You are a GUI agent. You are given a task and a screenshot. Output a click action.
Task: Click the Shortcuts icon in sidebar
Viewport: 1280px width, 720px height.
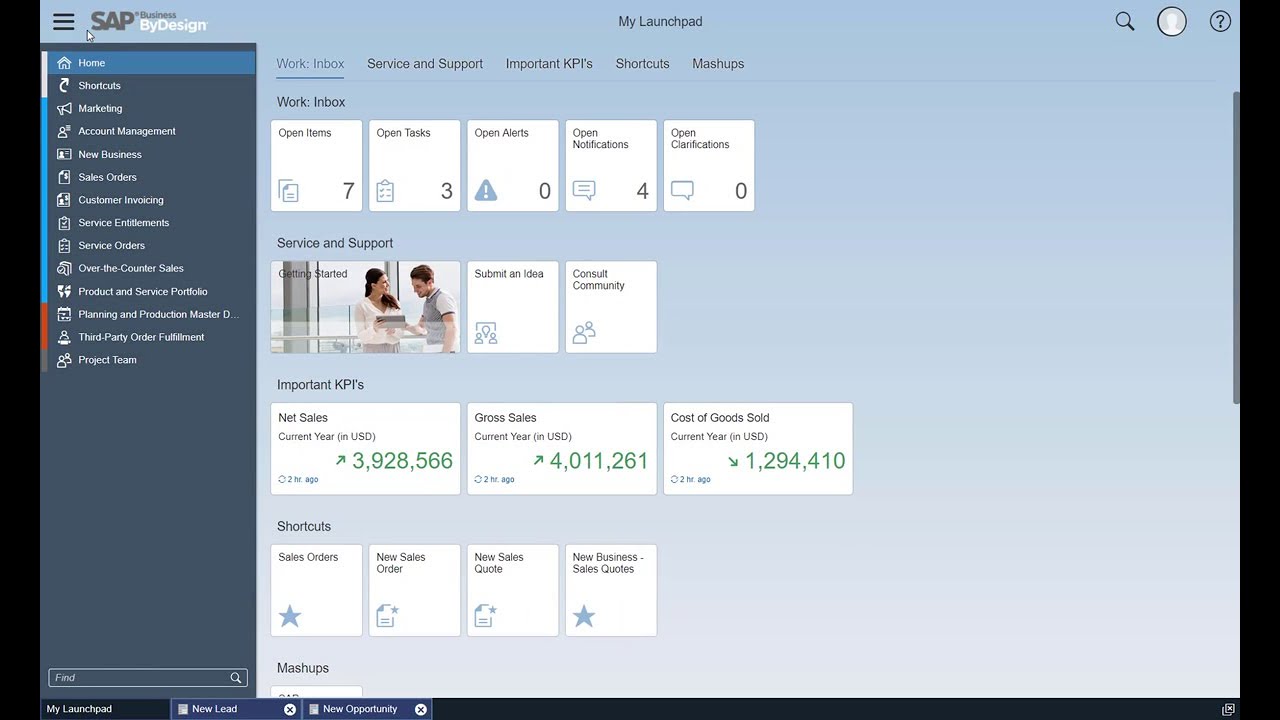(64, 86)
